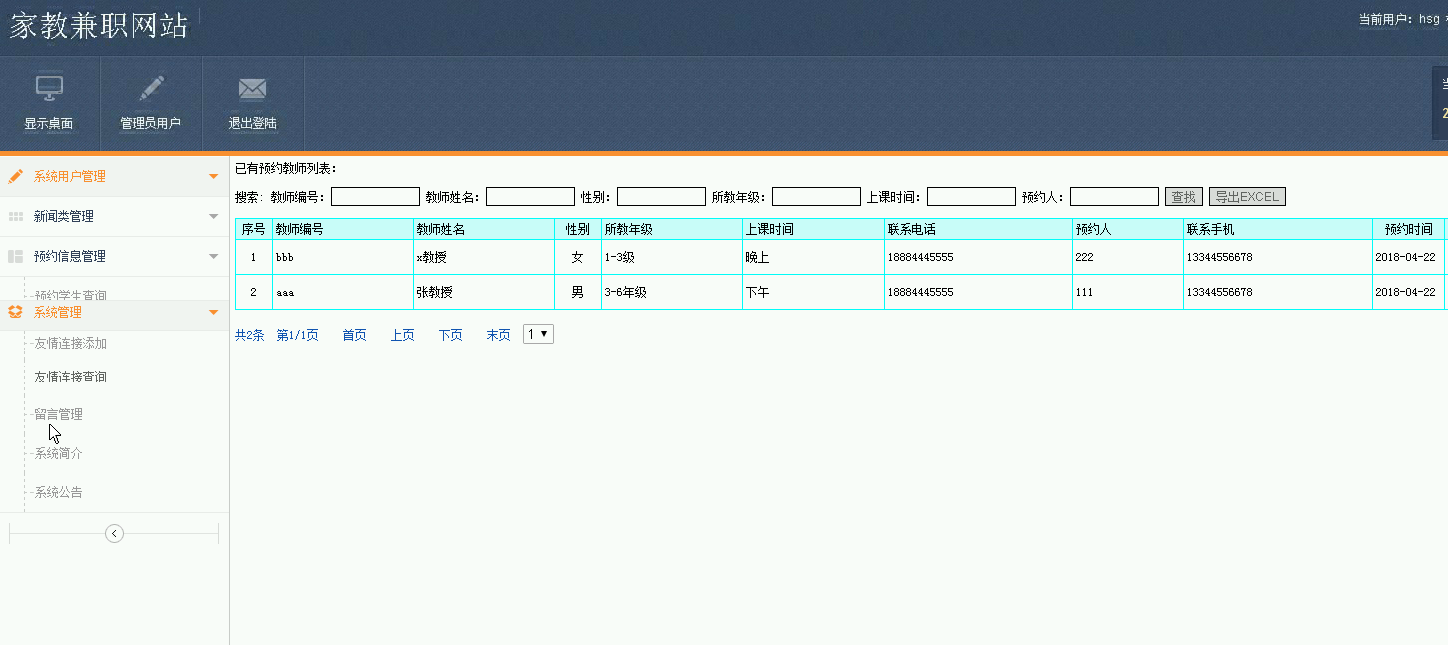Click the 查找 search button
The height and width of the screenshot is (645, 1448).
click(1184, 197)
